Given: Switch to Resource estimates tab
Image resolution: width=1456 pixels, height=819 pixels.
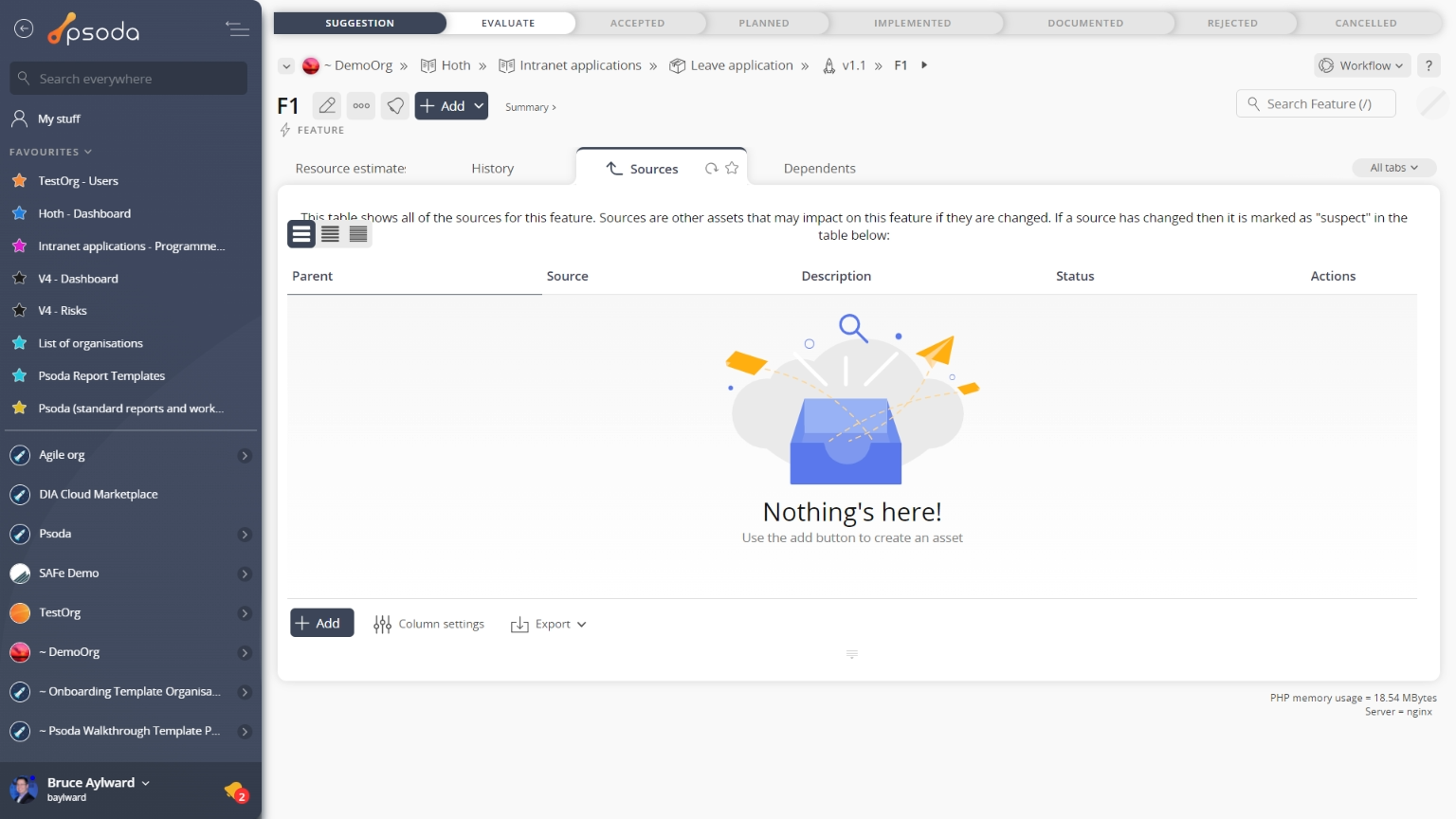Looking at the screenshot, I should [351, 169].
